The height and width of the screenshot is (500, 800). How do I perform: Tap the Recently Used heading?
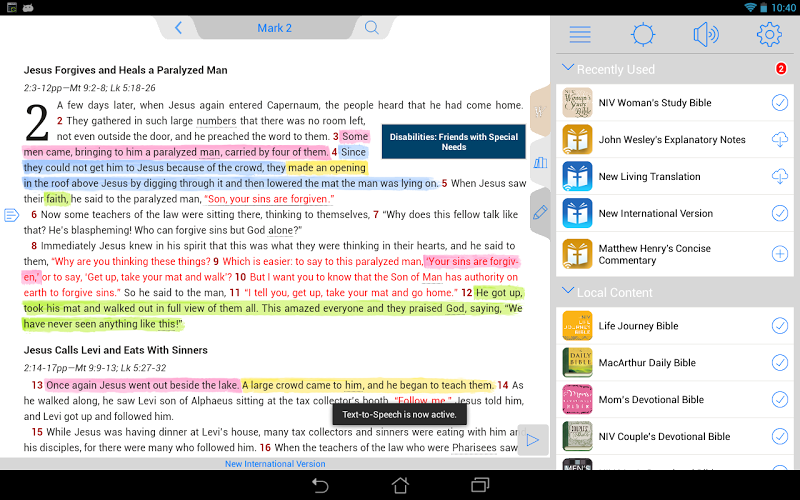tap(615, 69)
